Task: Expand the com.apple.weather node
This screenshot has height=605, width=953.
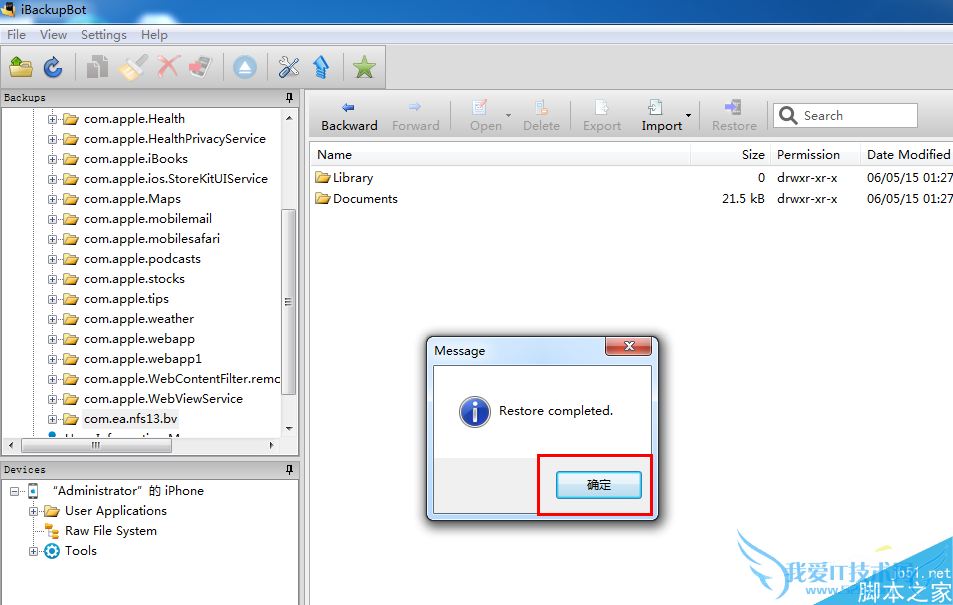Action: (52, 319)
